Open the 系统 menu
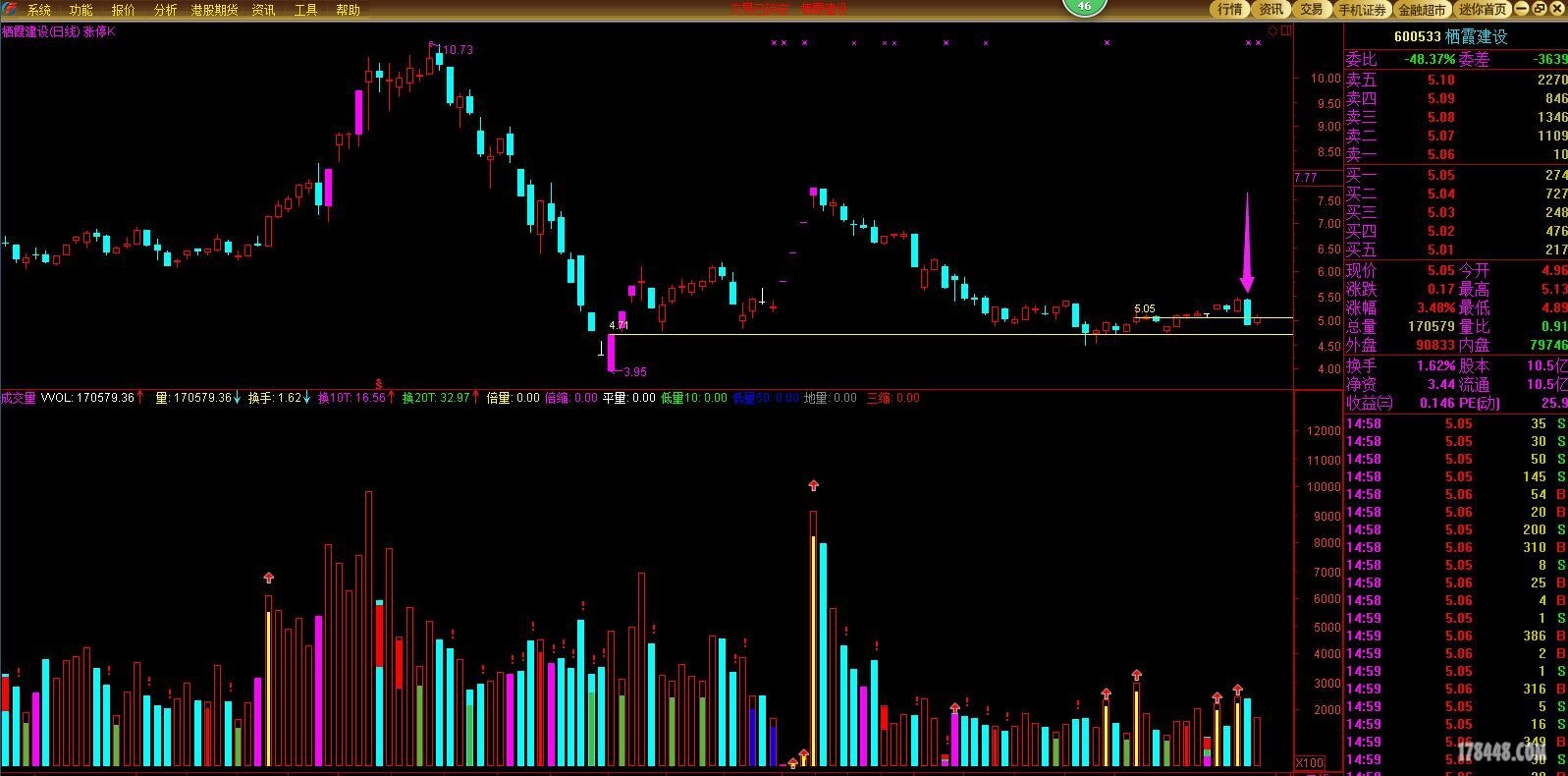Image resolution: width=1568 pixels, height=776 pixels. coord(39,10)
